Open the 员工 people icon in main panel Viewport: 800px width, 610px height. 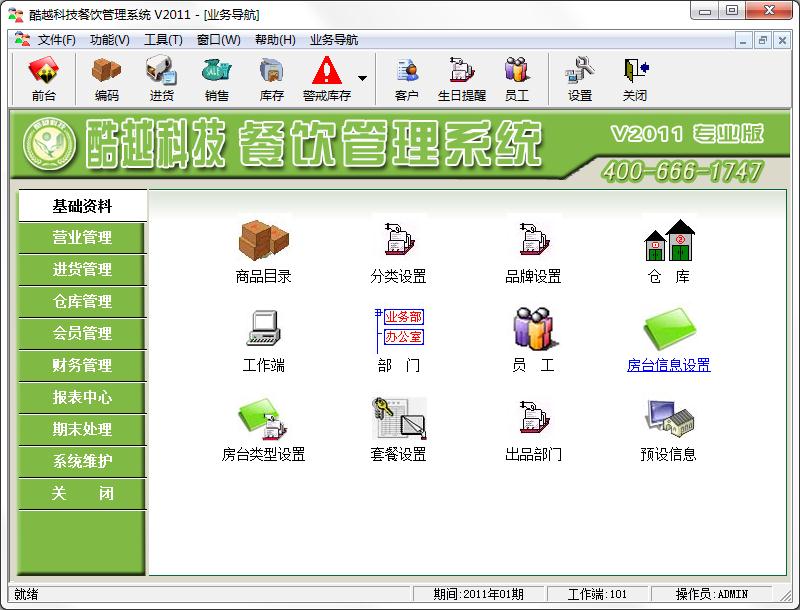pyautogui.click(x=534, y=328)
